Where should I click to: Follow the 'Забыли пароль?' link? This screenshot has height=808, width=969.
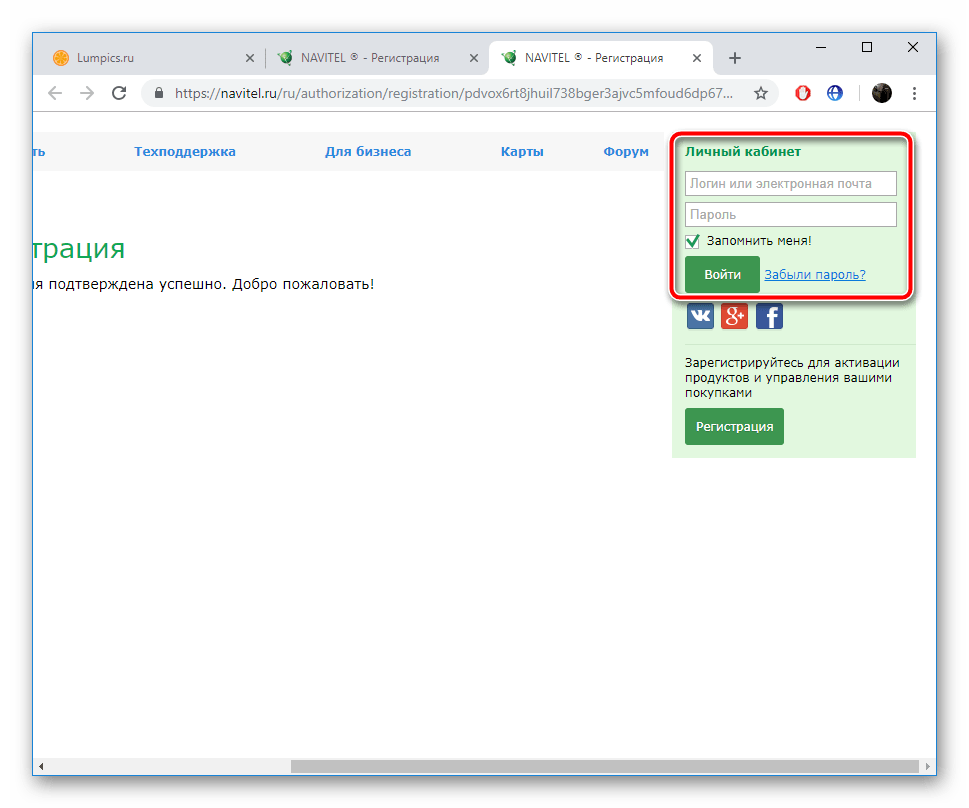coord(815,275)
